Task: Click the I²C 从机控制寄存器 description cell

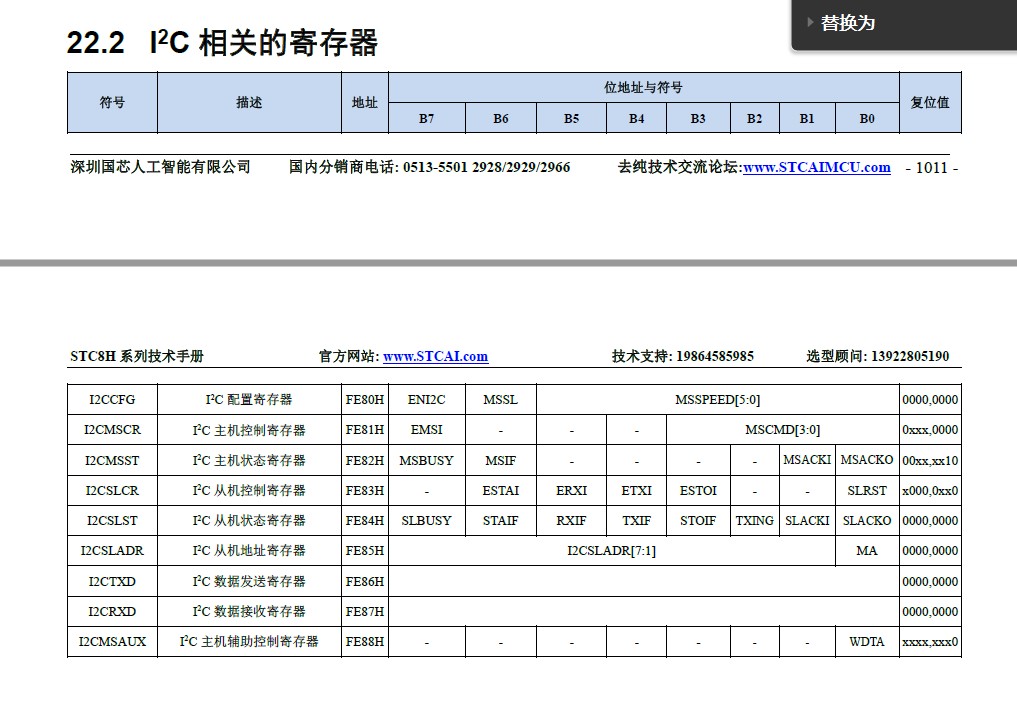Action: [x=249, y=490]
